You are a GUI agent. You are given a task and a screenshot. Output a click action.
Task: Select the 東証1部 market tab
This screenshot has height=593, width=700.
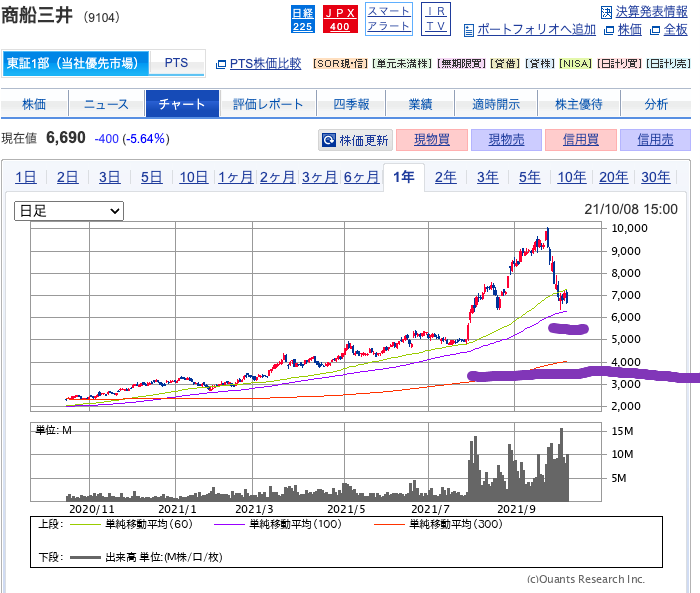coord(75,63)
